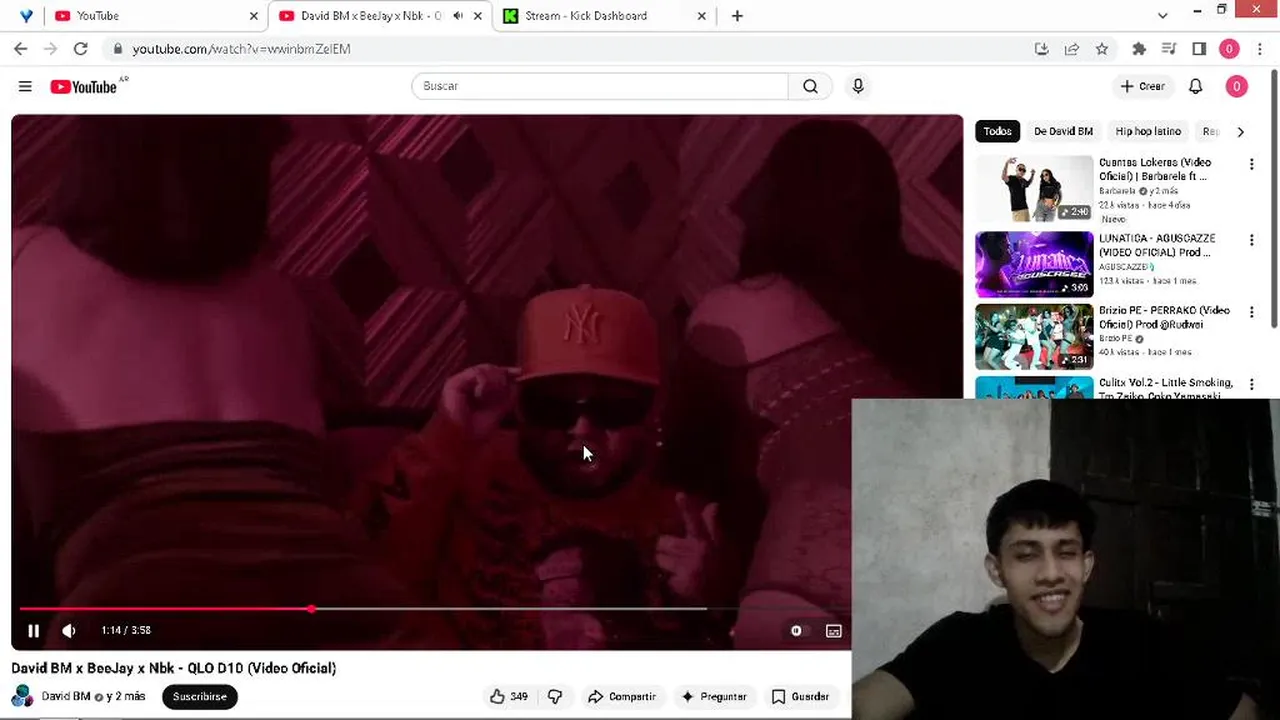Show more filter chips with right arrow
This screenshot has height=720, width=1280.
pos(1240,131)
